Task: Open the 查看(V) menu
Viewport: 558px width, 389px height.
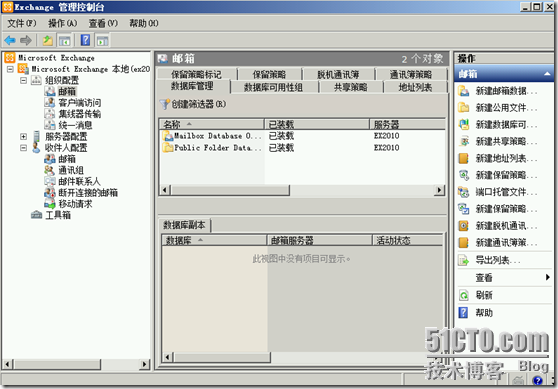Action: tap(103, 23)
